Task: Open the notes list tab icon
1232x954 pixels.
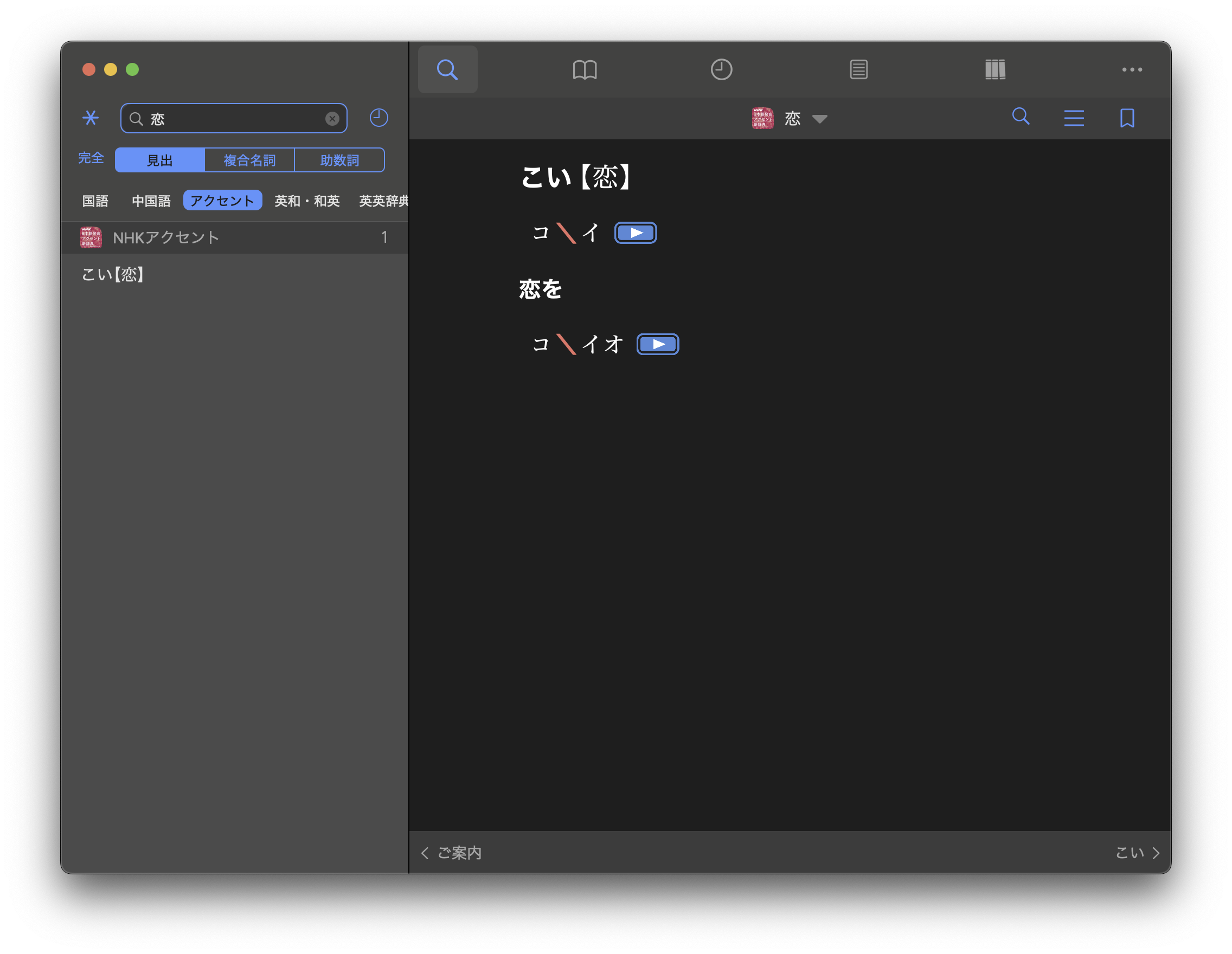Action: point(858,69)
